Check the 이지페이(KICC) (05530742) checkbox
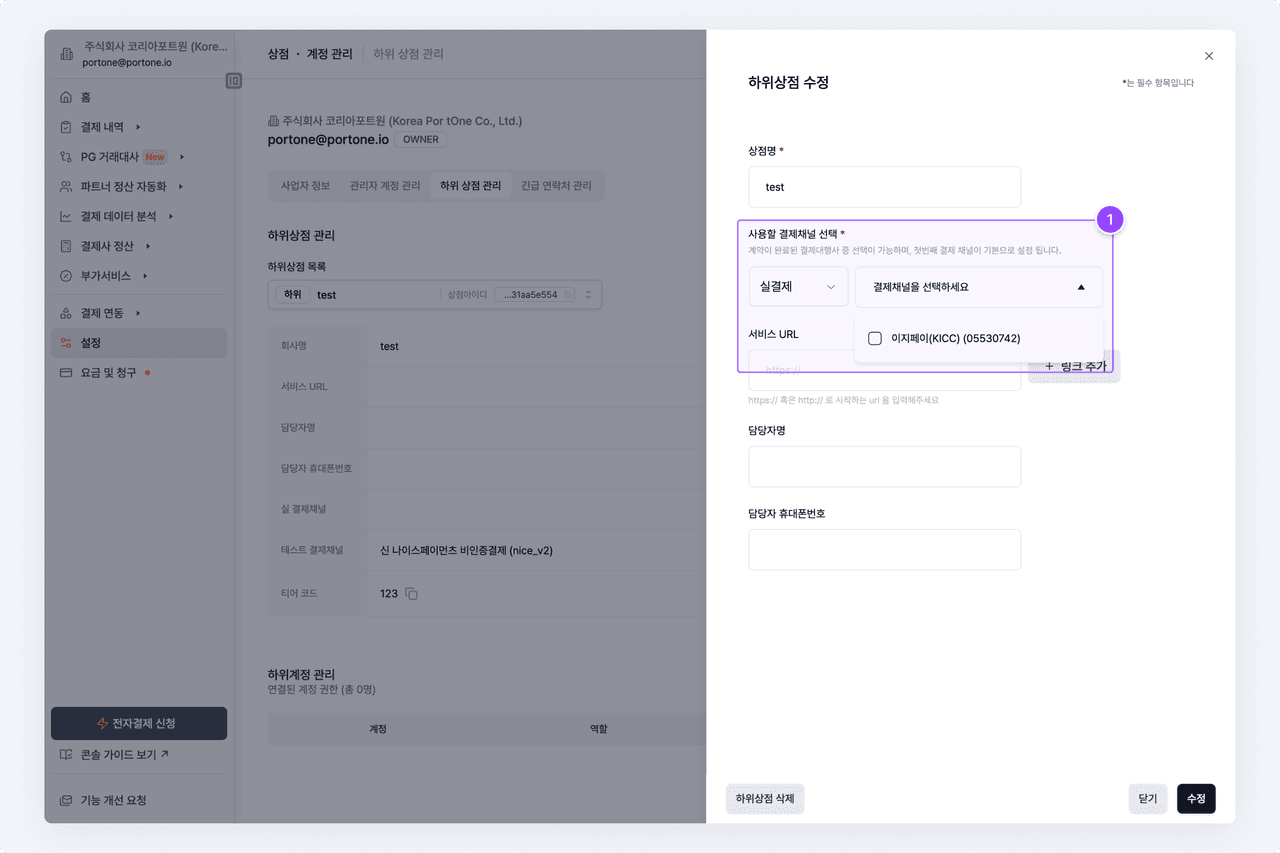The height and width of the screenshot is (853, 1280). click(x=875, y=339)
